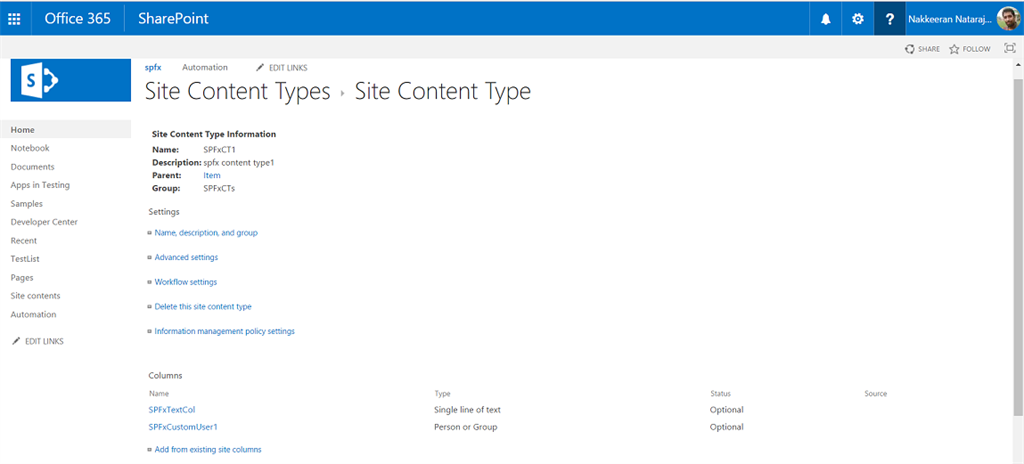The width and height of the screenshot is (1024, 464).
Task: Open the Documents navigation item
Action: click(33, 167)
